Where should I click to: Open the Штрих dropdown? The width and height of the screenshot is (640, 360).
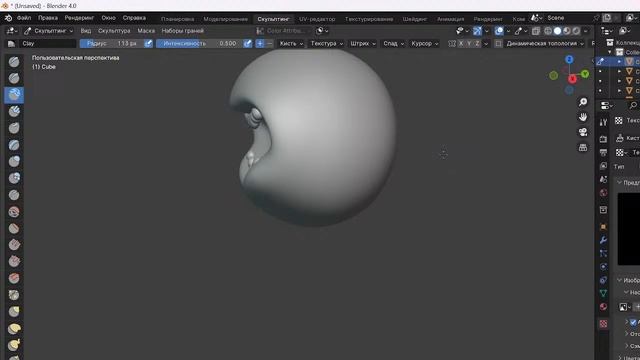coord(363,43)
